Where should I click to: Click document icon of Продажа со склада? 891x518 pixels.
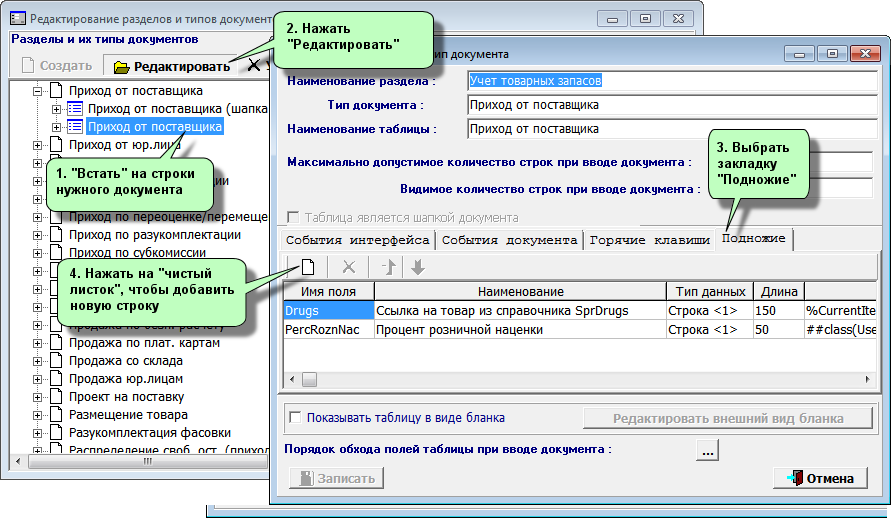pos(56,361)
